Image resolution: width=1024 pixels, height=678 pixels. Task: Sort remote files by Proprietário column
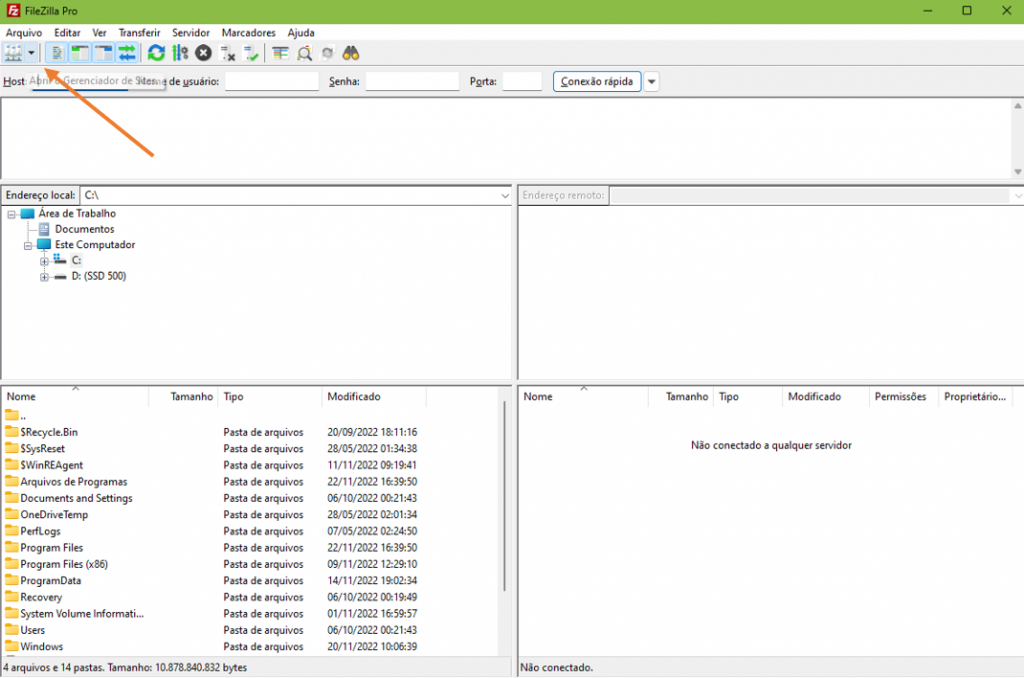tap(976, 396)
